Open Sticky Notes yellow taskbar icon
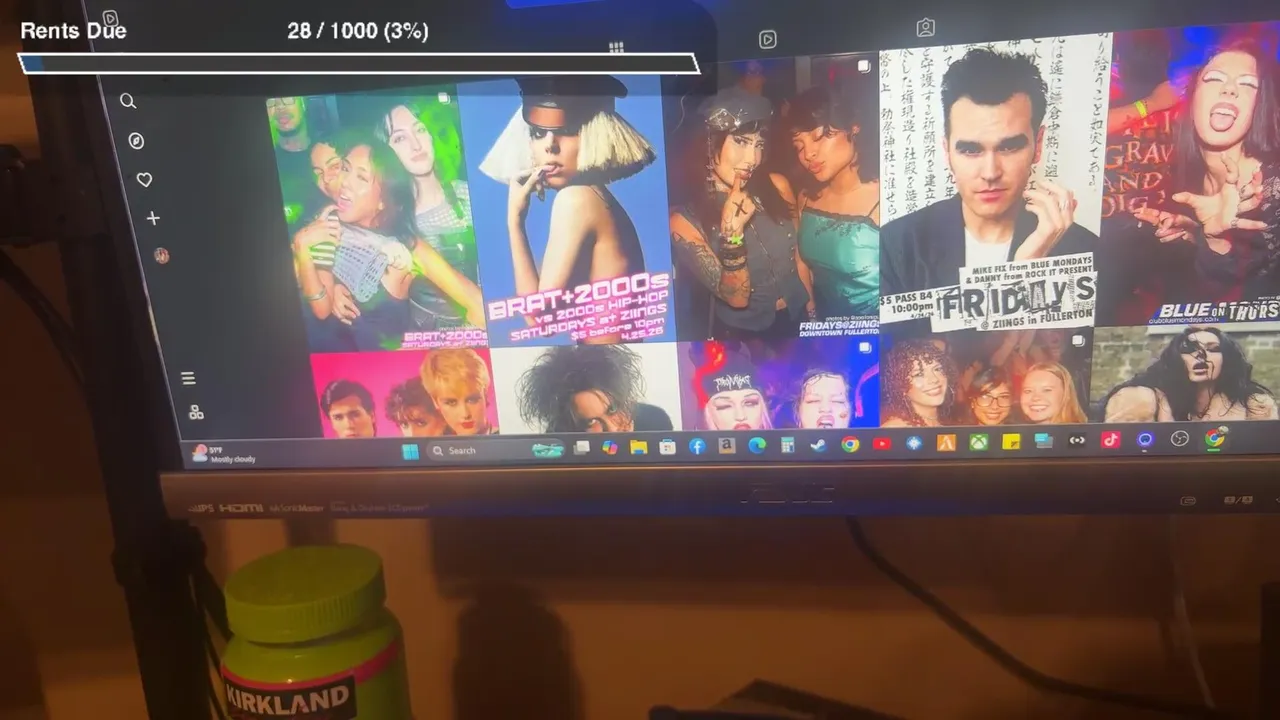 click(1011, 442)
